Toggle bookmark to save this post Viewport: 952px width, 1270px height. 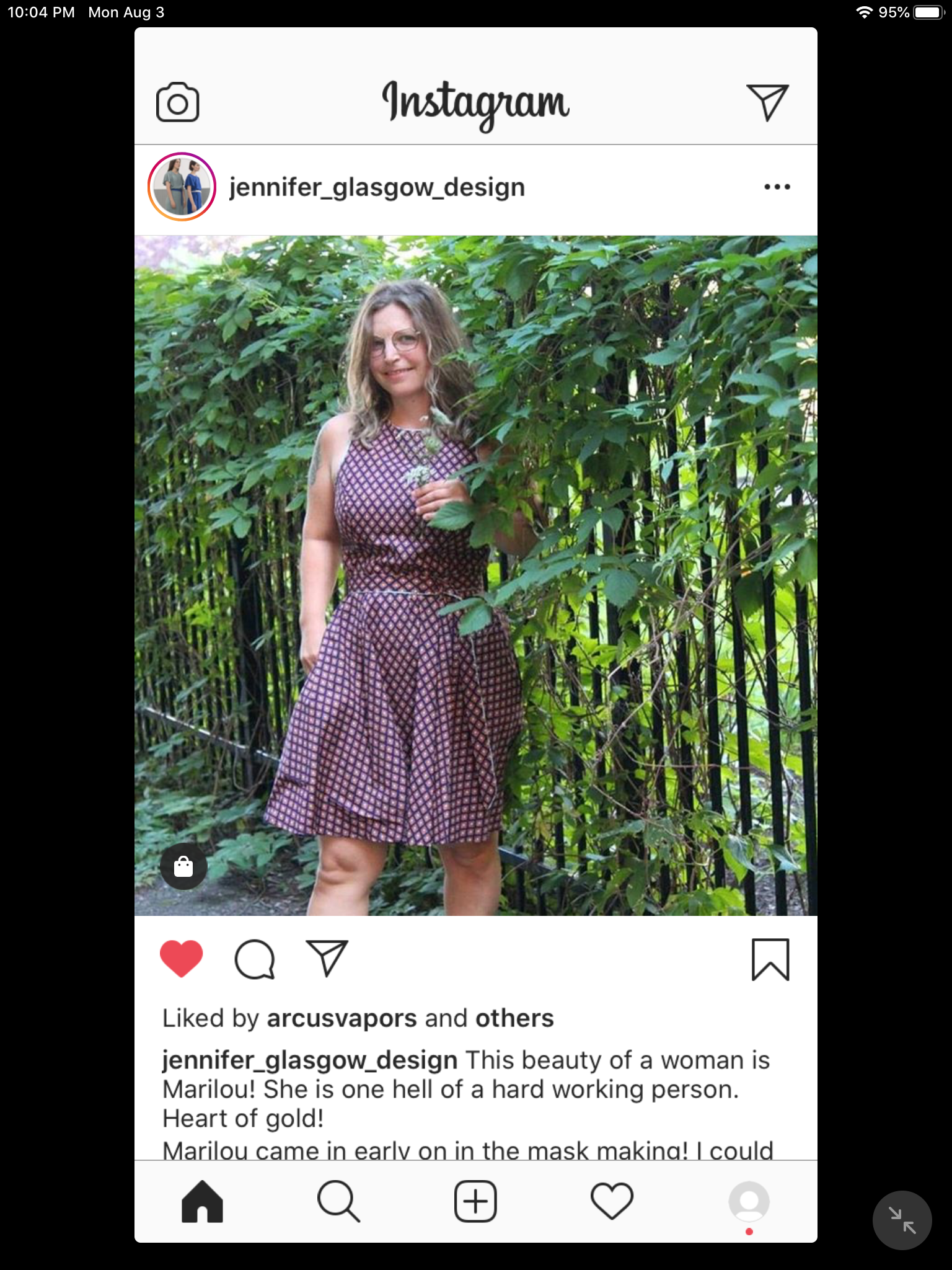click(x=770, y=959)
